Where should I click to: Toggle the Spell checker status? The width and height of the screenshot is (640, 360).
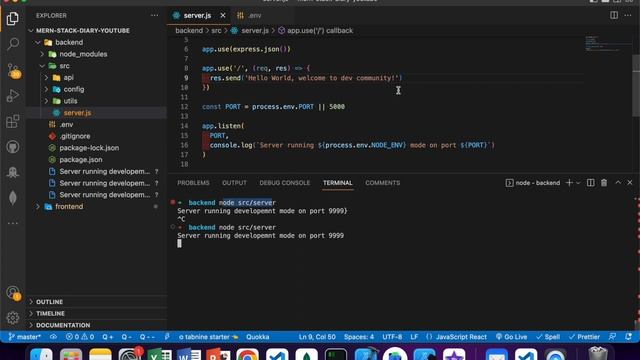548,337
